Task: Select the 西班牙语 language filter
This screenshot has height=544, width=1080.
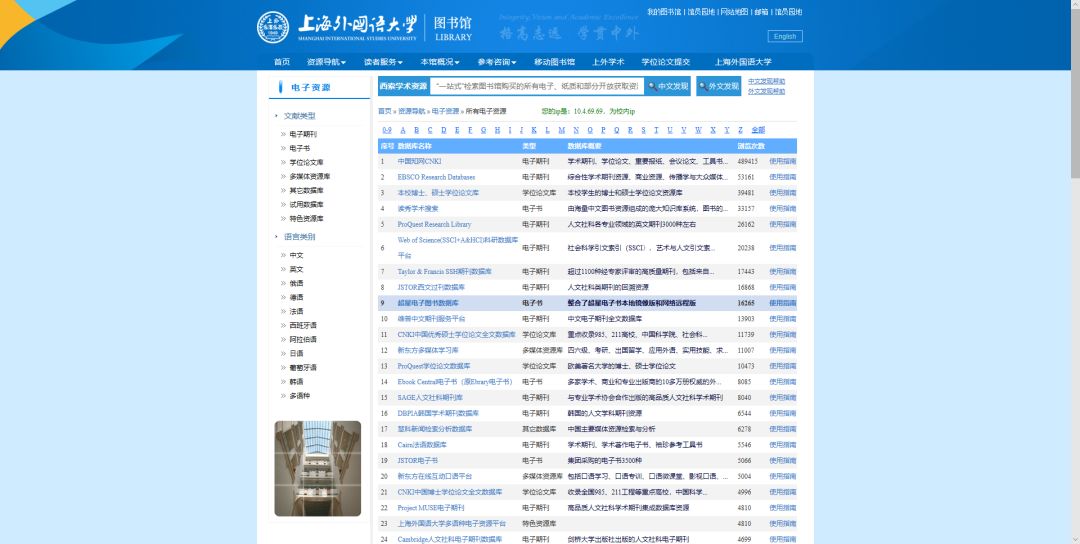Action: pyautogui.click(x=303, y=325)
